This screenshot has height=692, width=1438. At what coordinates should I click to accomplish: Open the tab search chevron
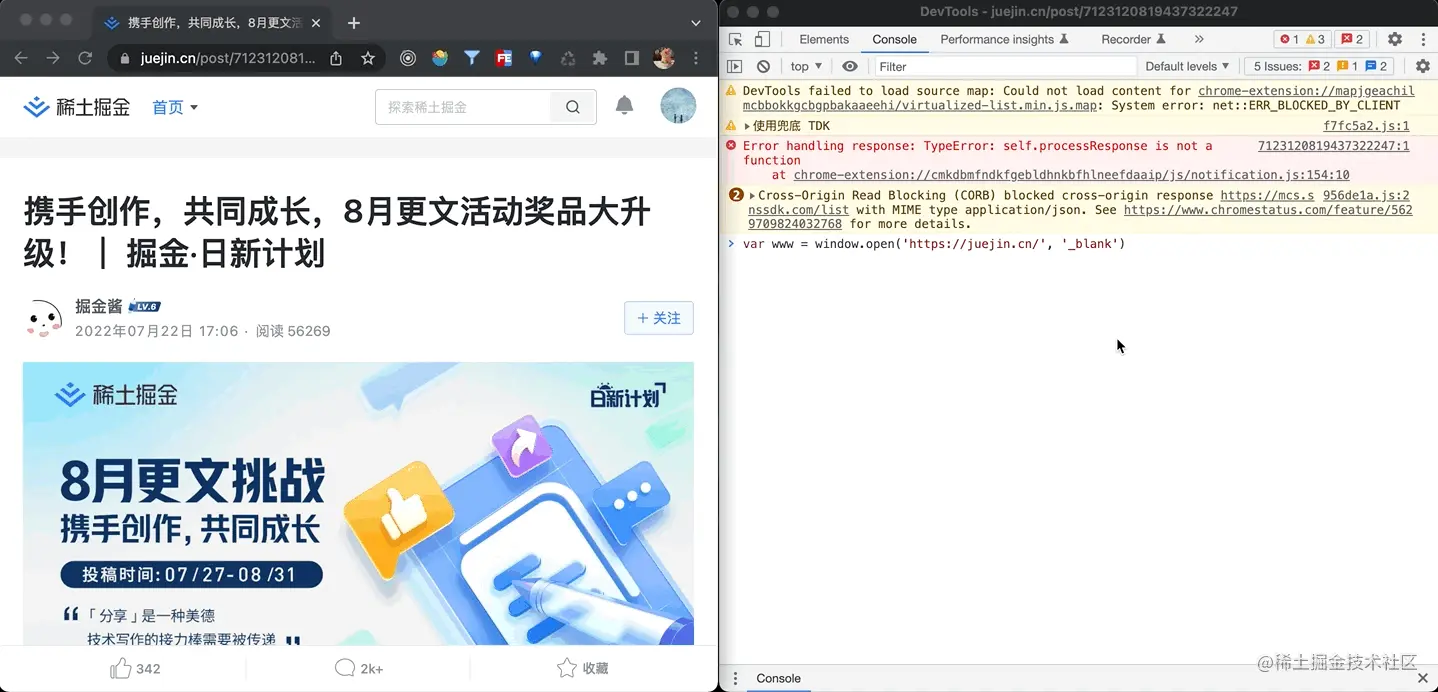[696, 23]
